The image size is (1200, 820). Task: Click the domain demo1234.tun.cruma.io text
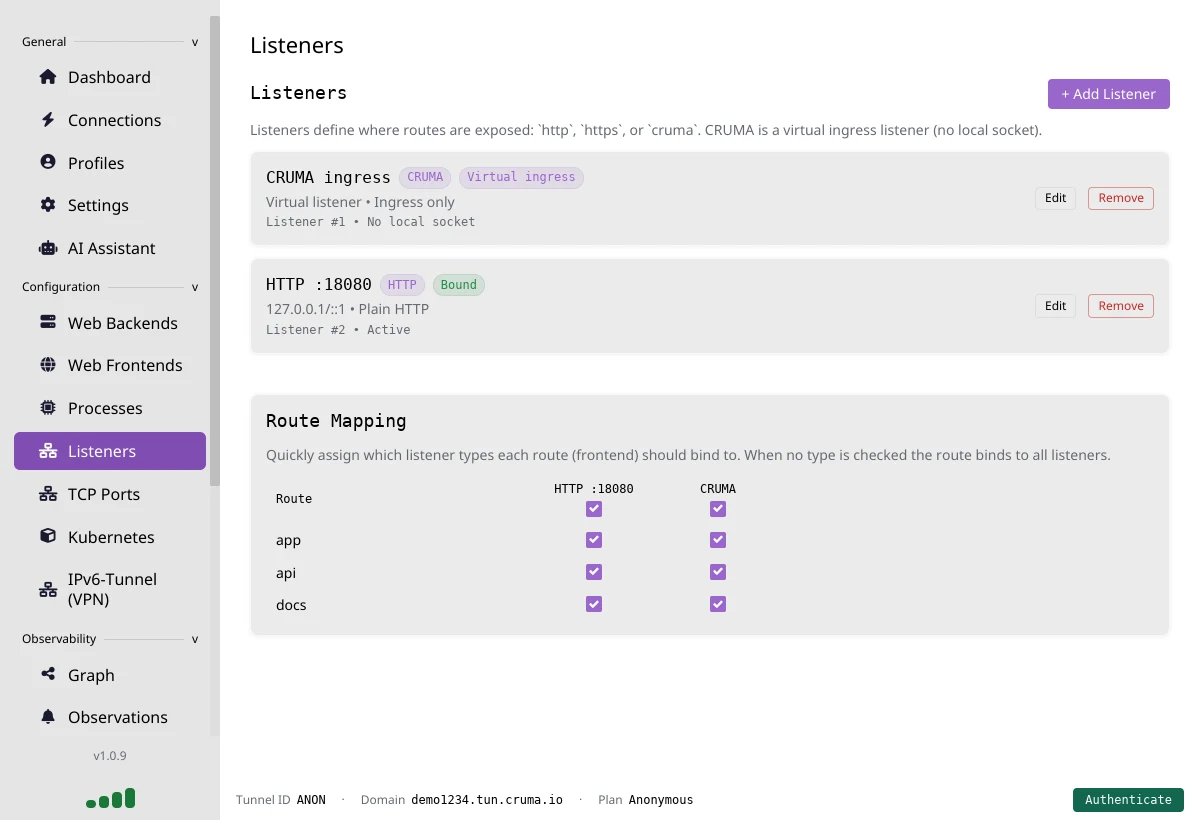(x=487, y=800)
